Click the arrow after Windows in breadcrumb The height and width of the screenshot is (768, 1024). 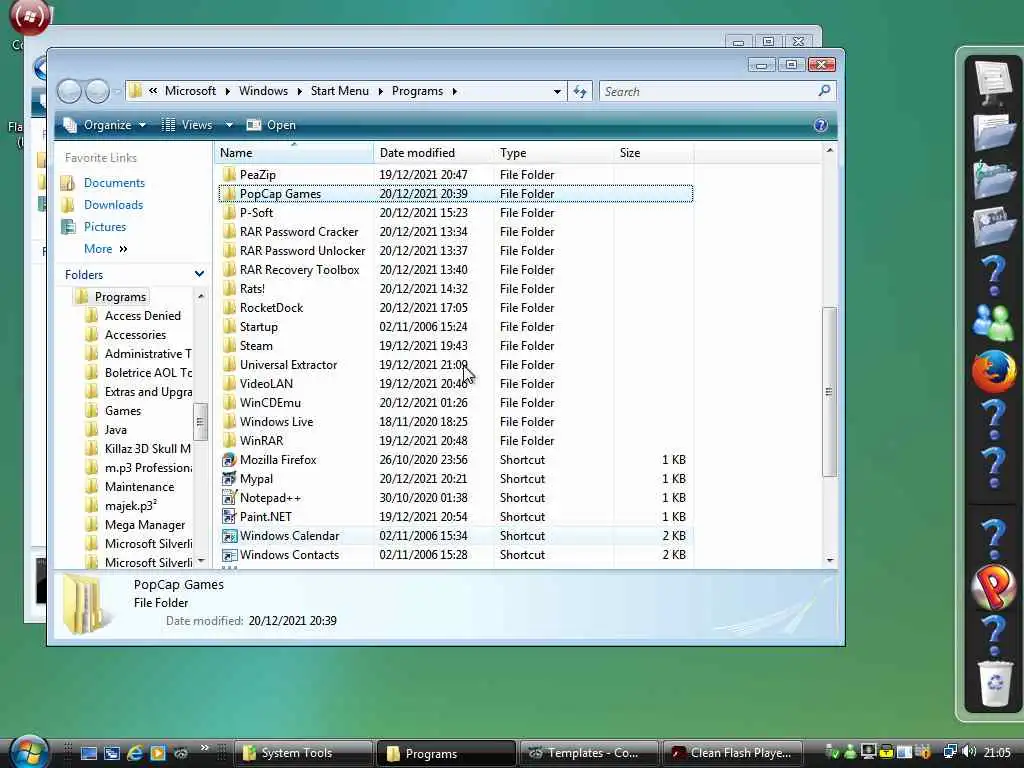pos(299,91)
